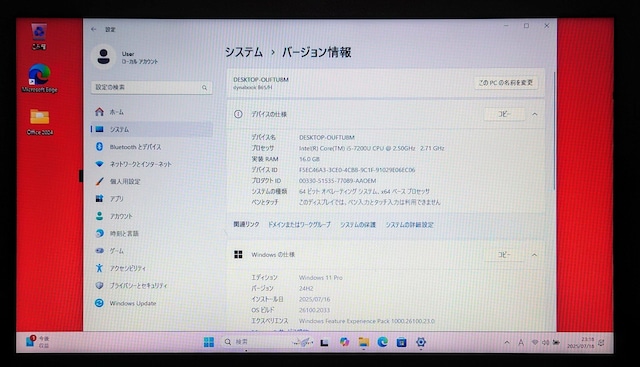Viewport: 640px width, 367px height.
Task: Click the search magnifier in settings search box
Action: click(x=204, y=88)
